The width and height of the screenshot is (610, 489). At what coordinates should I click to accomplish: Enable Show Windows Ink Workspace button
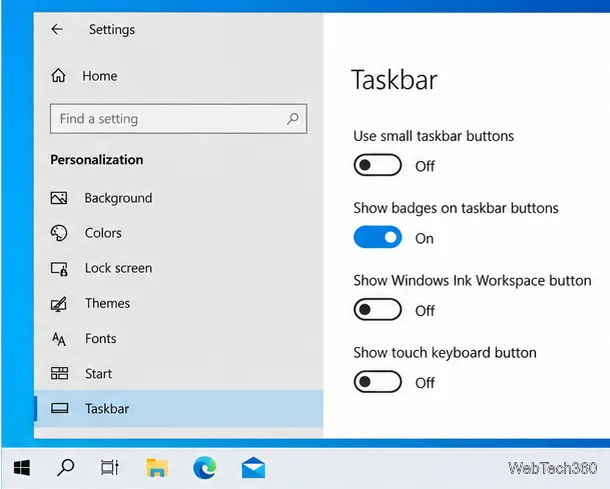click(377, 310)
